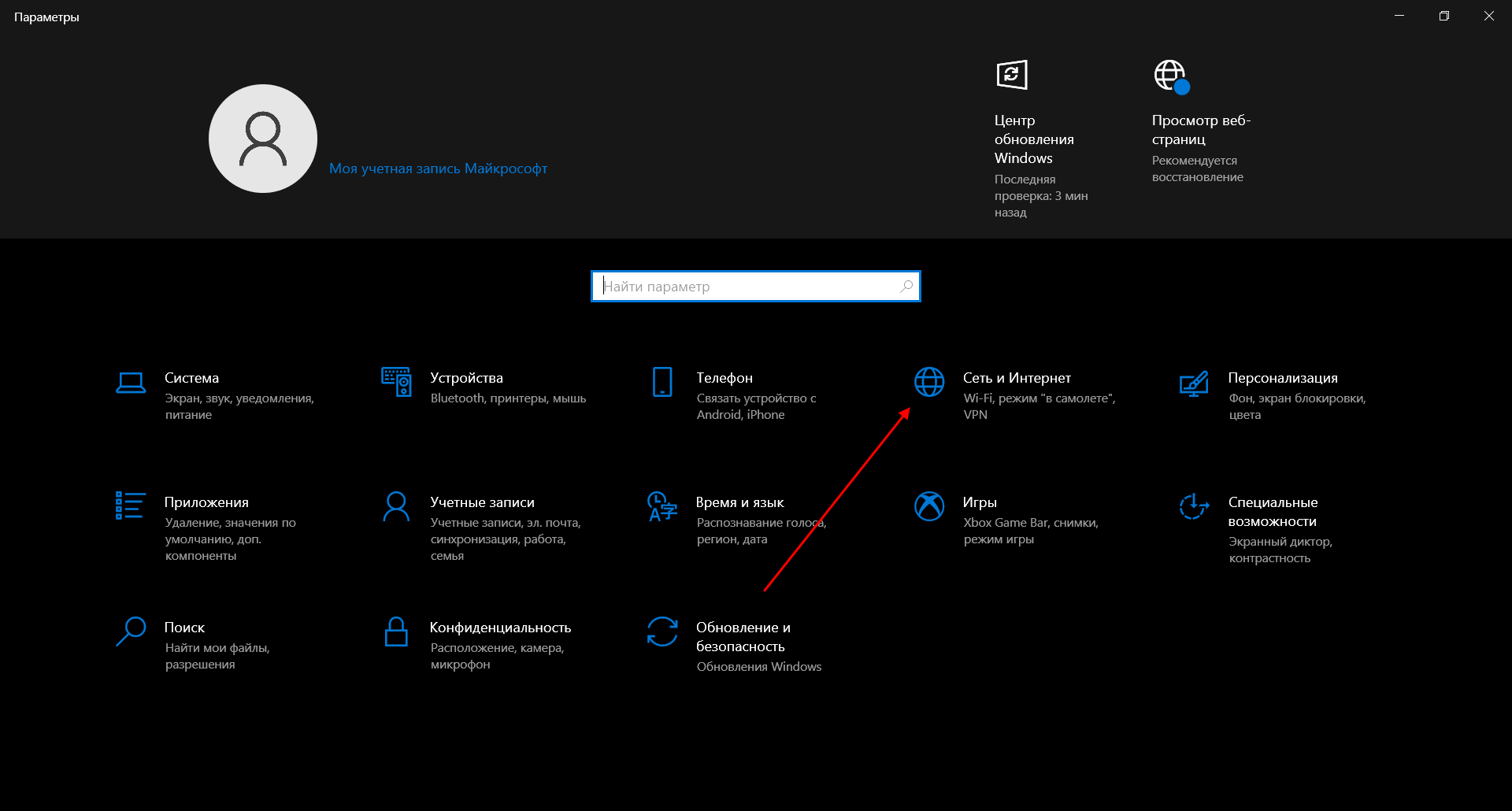The width and height of the screenshot is (1512, 811).
Task: Open the Телефон category title
Action: point(724,378)
